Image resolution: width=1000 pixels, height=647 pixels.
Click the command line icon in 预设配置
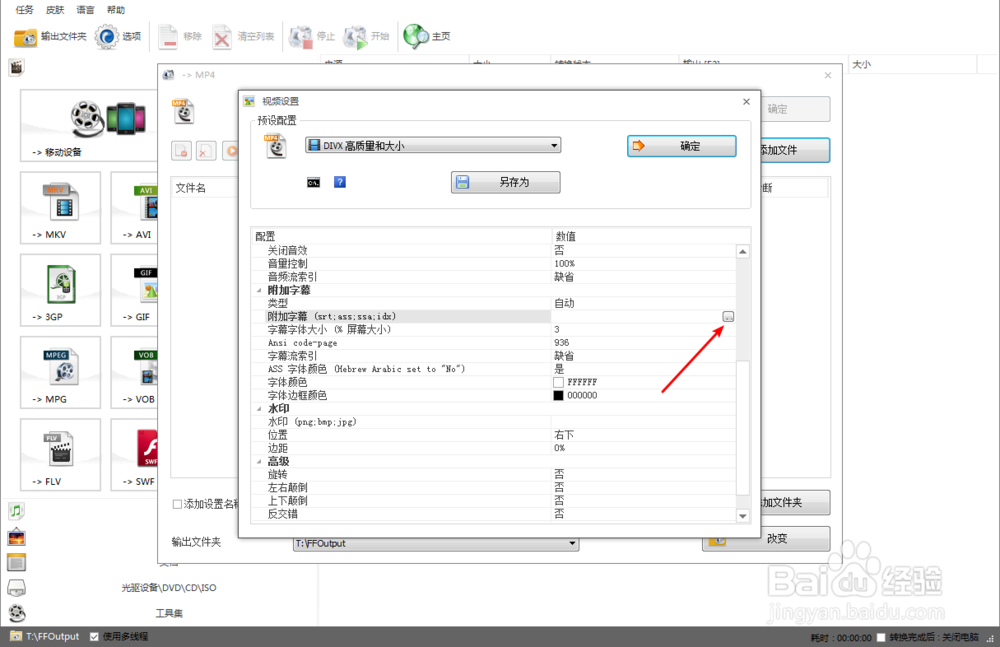click(x=313, y=182)
